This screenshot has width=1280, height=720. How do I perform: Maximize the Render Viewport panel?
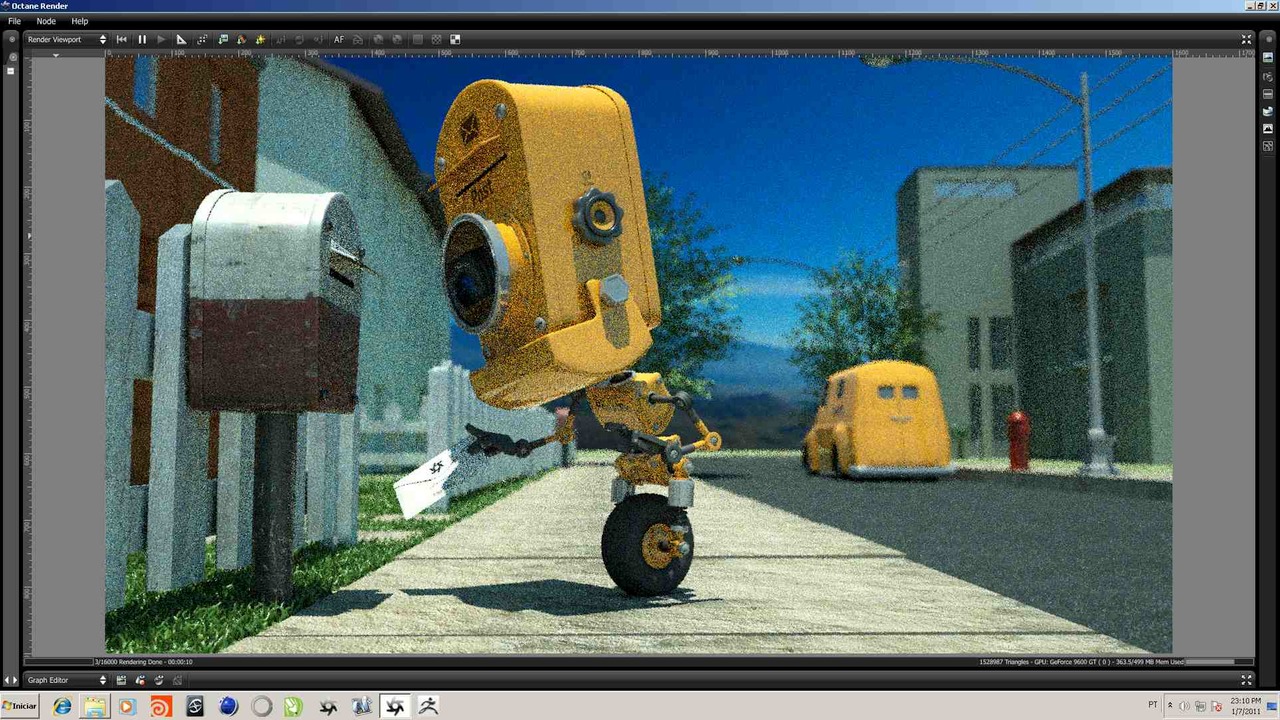1246,40
